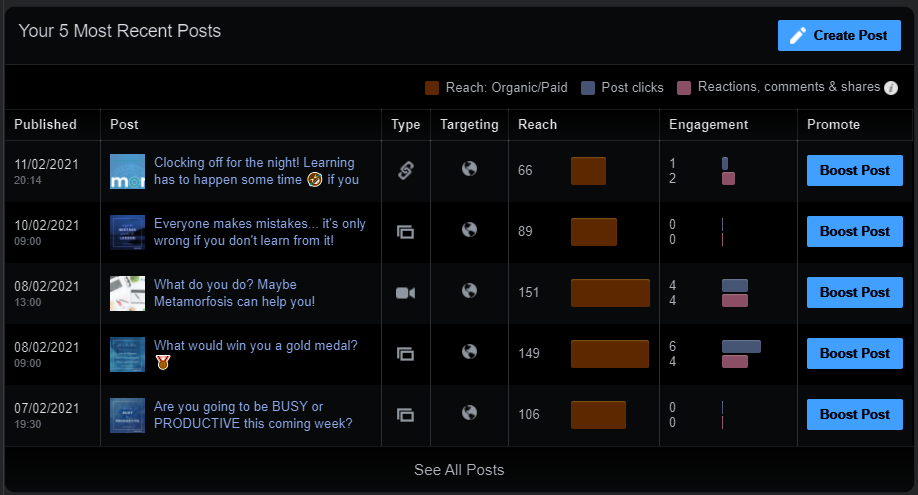Open See All Posts link
Viewport: 918px width, 495px height.
[x=459, y=470]
